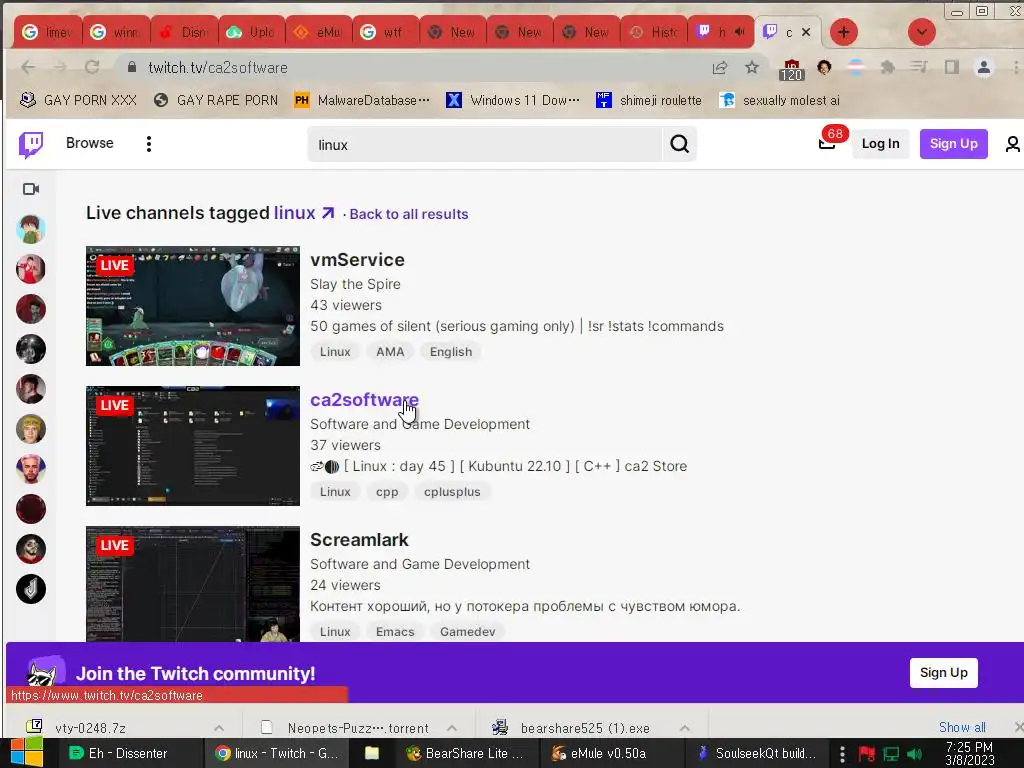Reload the page with refresh icon
Image resolution: width=1024 pixels, height=768 pixels.
coord(92,67)
